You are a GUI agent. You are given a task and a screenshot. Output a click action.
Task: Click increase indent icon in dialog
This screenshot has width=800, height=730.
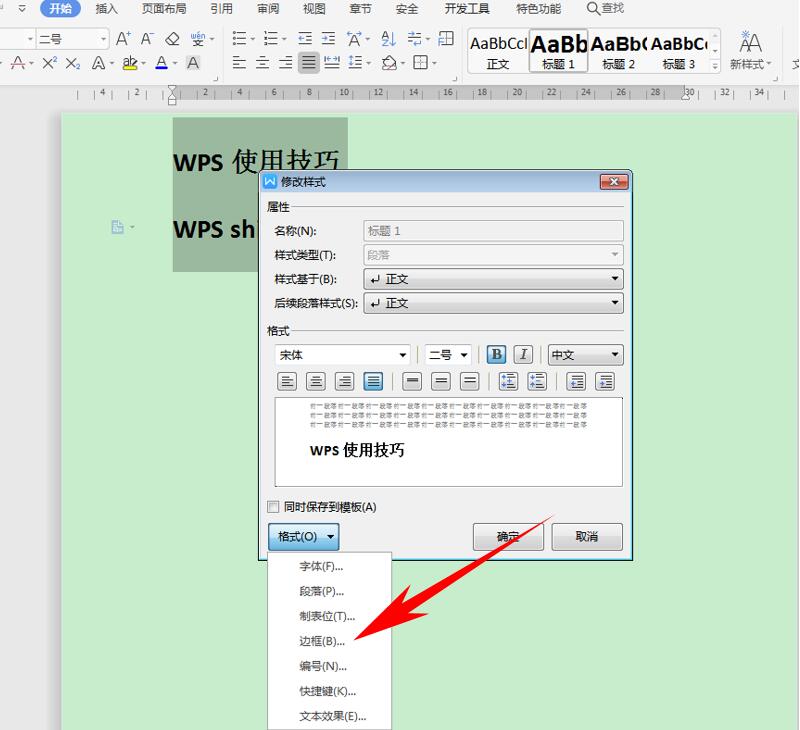[605, 382]
